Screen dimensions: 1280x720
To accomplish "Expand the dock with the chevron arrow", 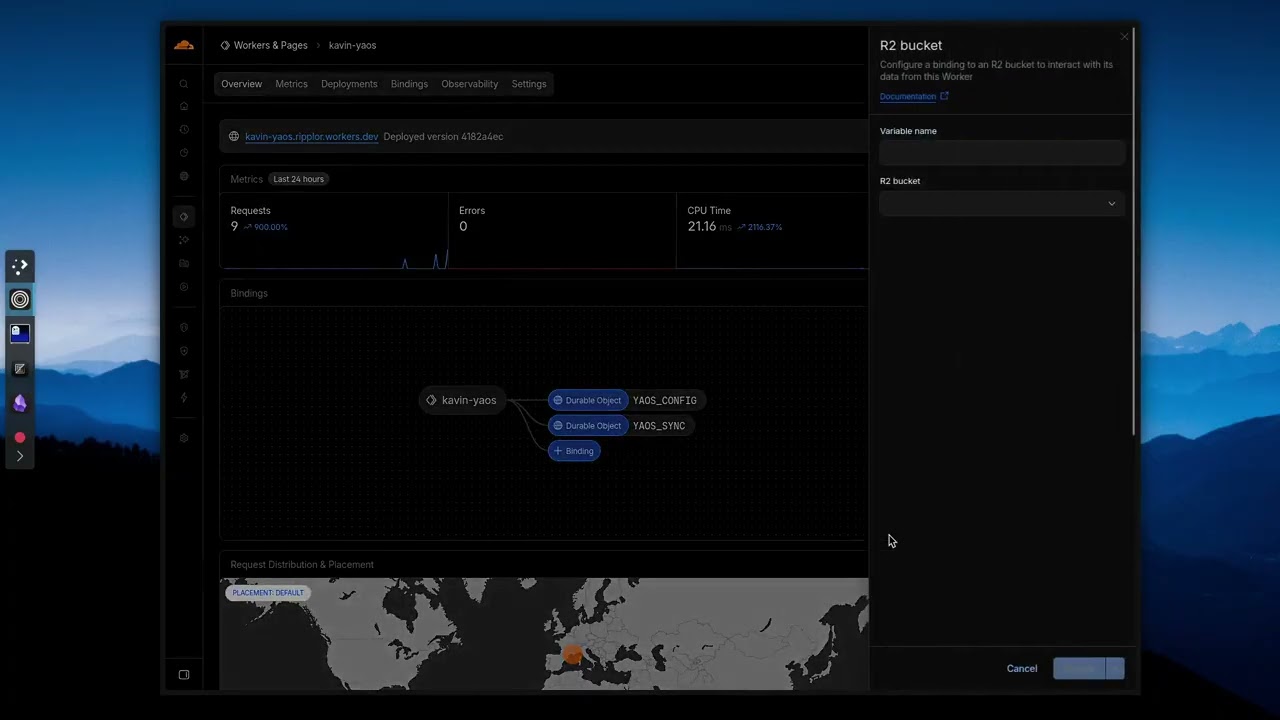I will tap(20, 456).
